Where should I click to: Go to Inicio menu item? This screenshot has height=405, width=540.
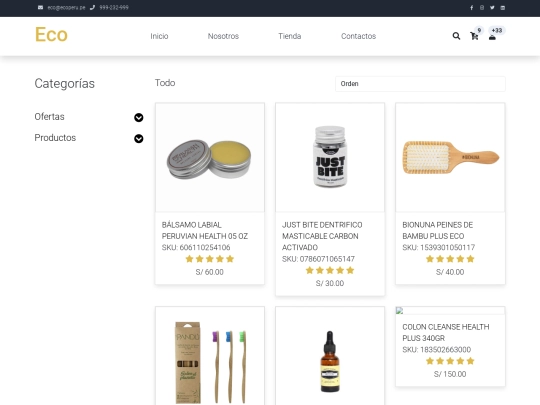159,36
